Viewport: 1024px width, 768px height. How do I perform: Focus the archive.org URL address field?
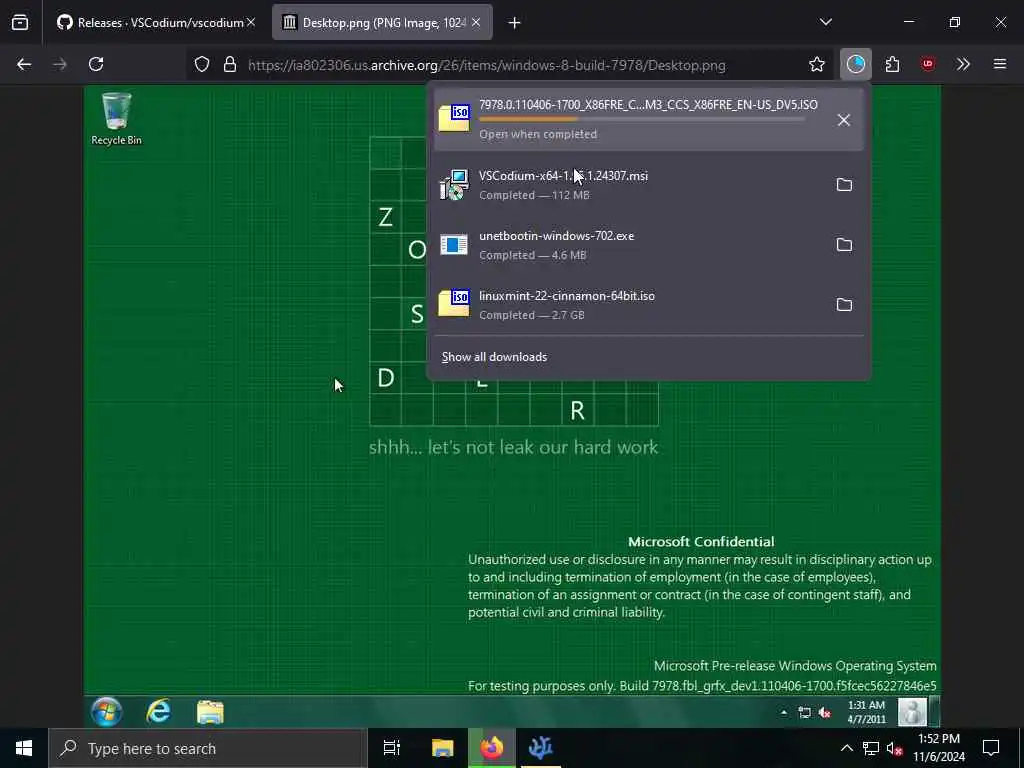487,65
